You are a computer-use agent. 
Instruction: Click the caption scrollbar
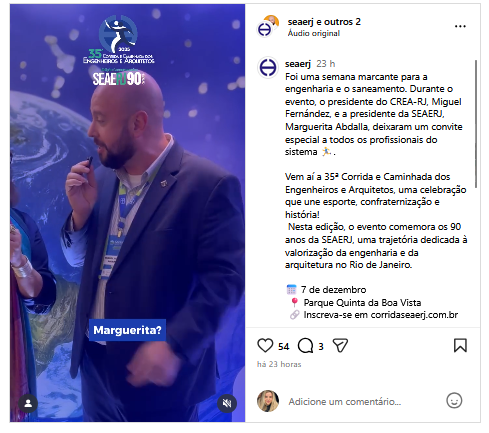[x=476, y=124]
